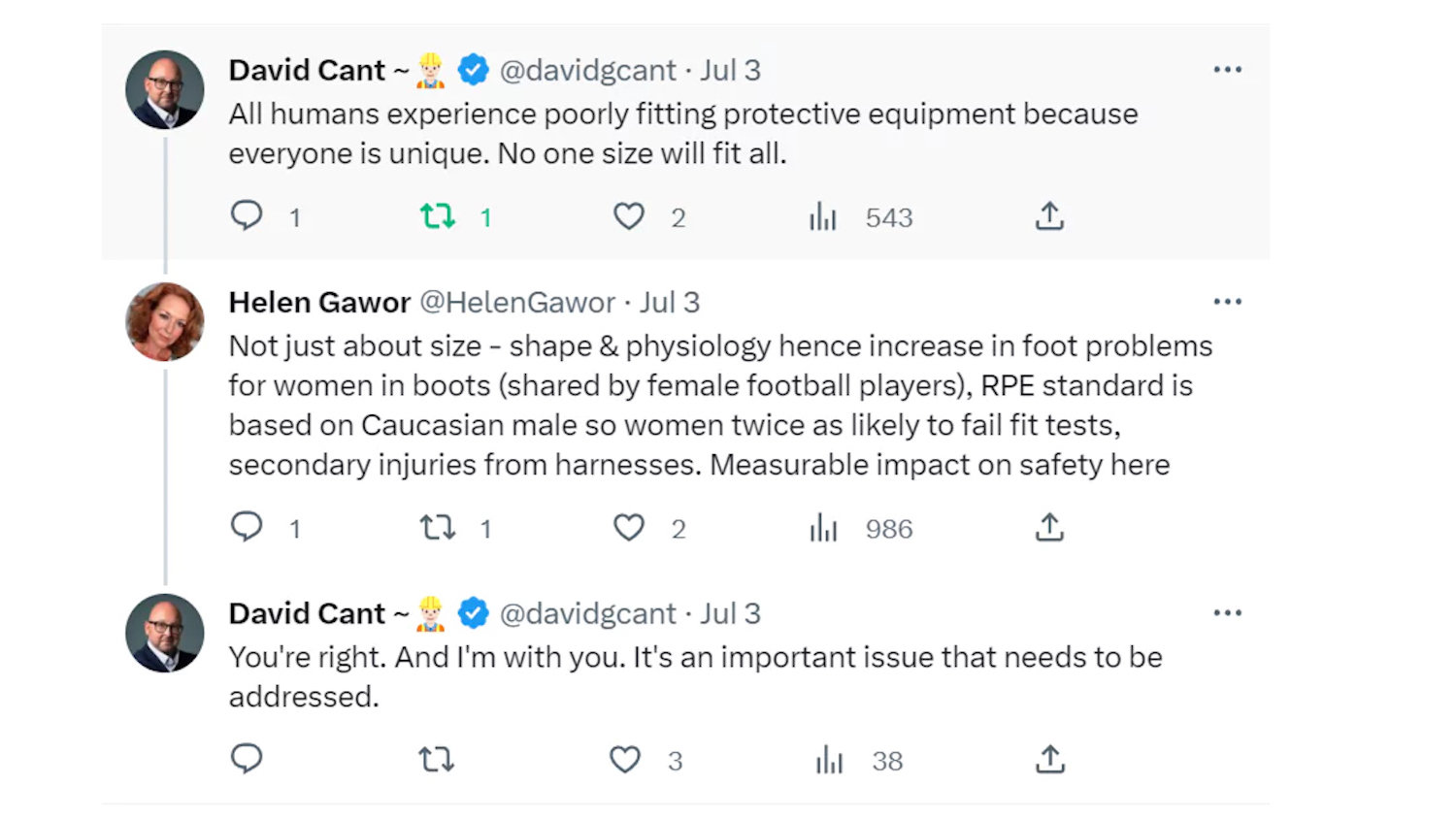Screen dimensions: 1456x819
Task: View analytics for tweet with 543 views
Action: pos(823,216)
